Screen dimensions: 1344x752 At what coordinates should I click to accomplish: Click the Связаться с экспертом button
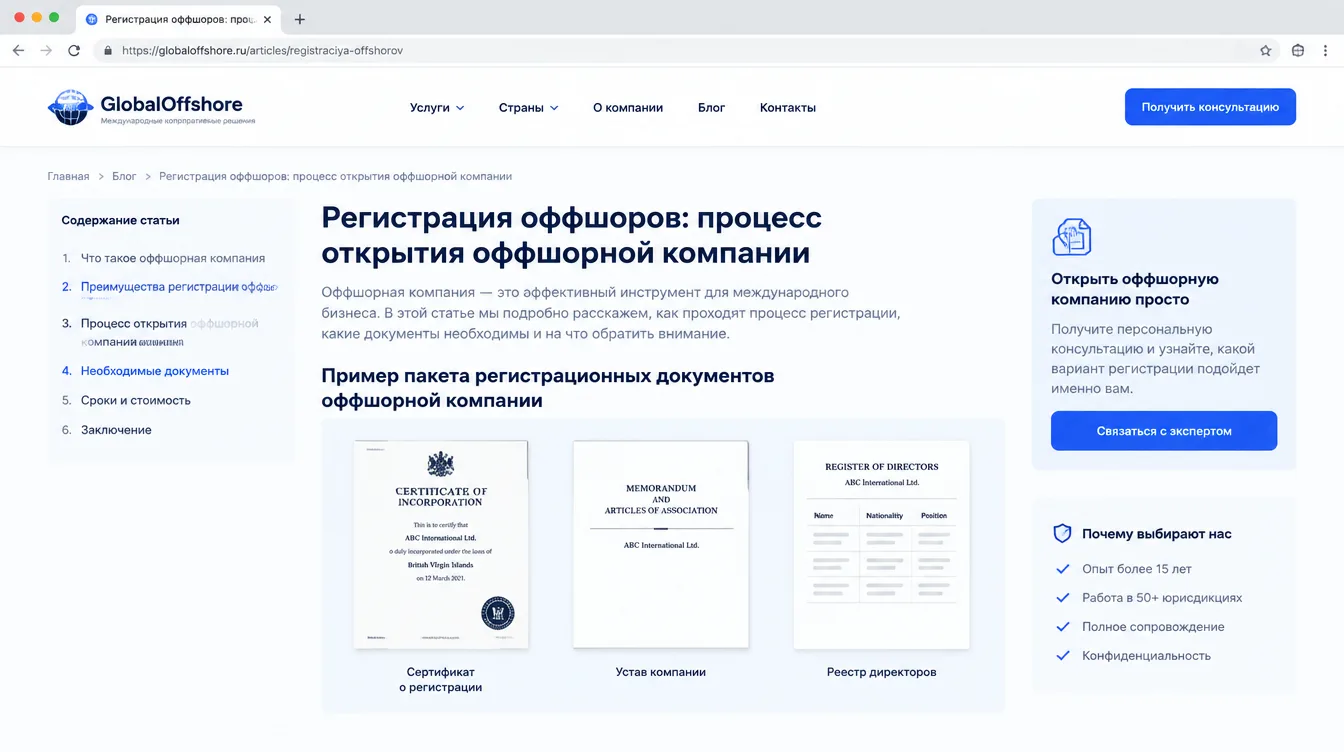[1164, 431]
